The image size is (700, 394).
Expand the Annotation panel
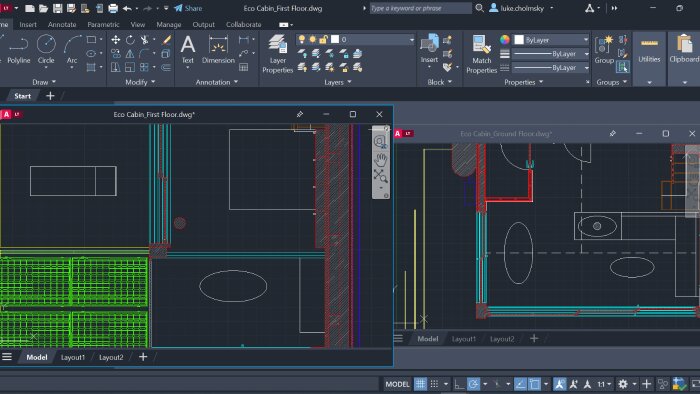coord(217,82)
